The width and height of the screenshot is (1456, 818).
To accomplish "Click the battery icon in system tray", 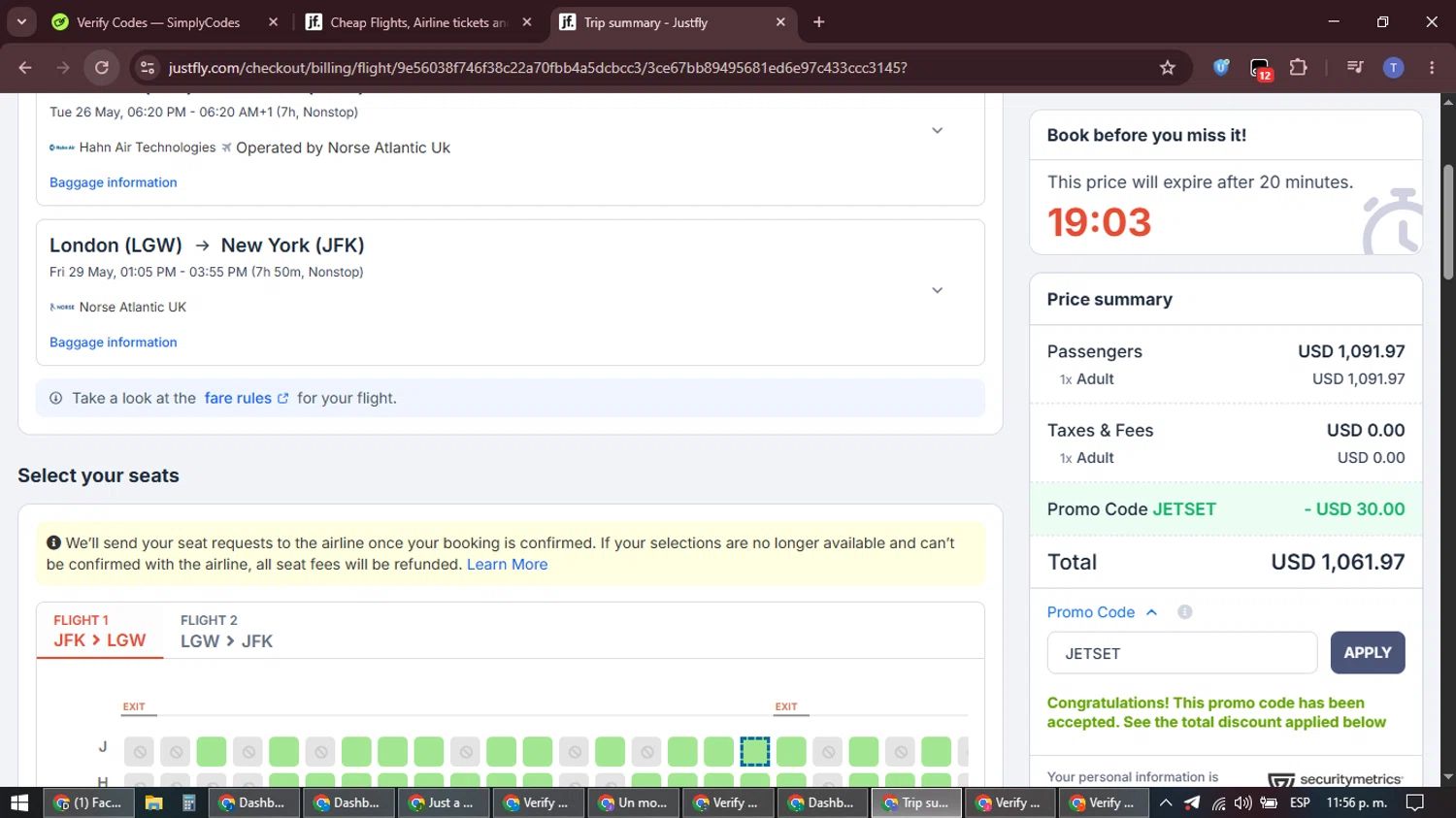I will 1269,802.
